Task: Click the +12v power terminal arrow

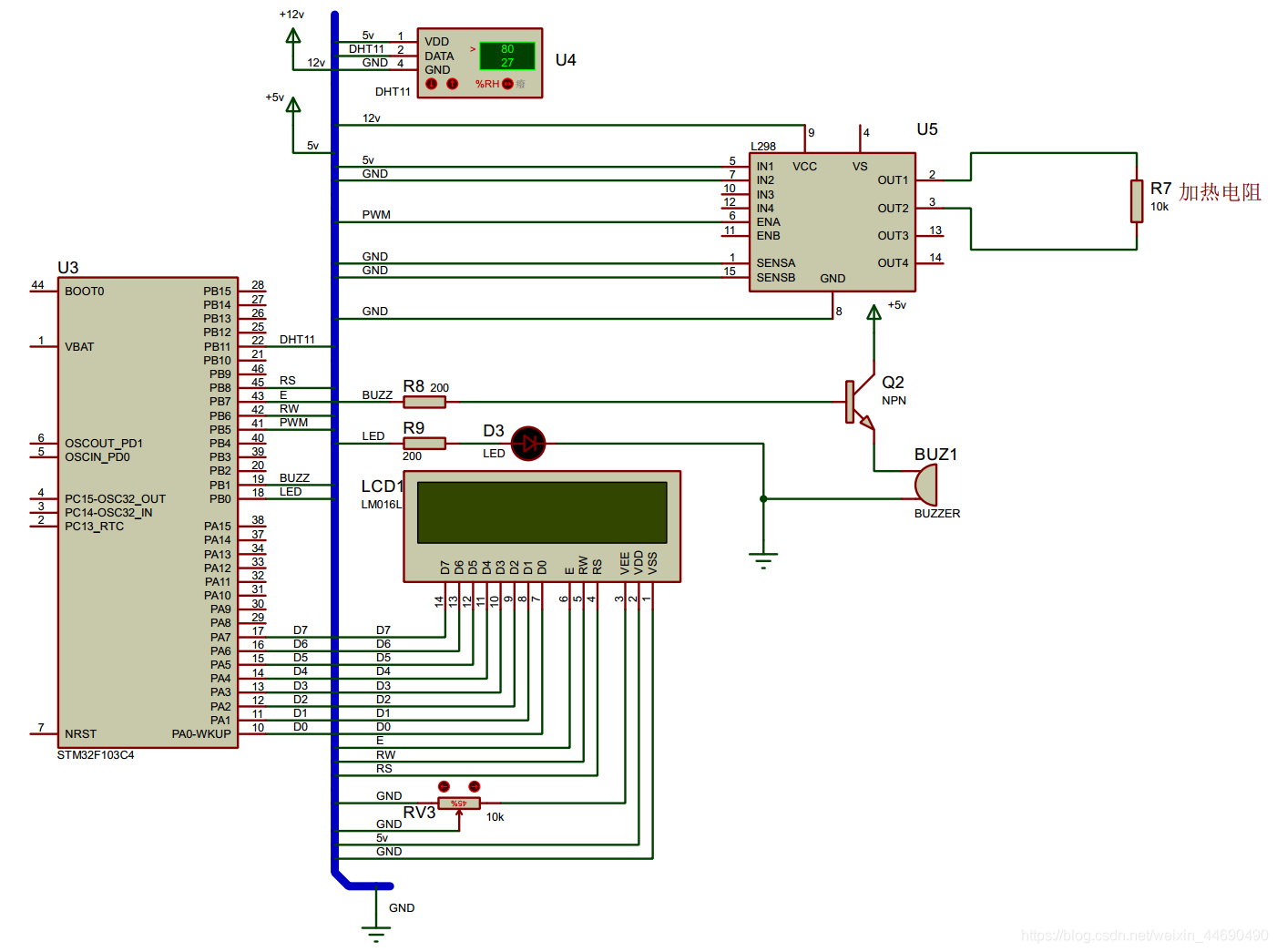Action: pyautogui.click(x=293, y=36)
